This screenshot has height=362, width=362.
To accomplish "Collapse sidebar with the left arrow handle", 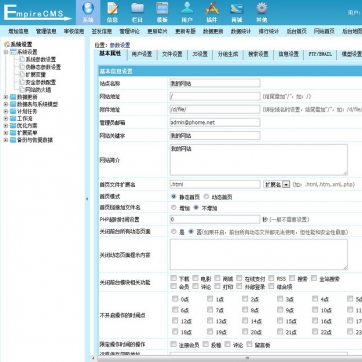I will click(87, 199).
